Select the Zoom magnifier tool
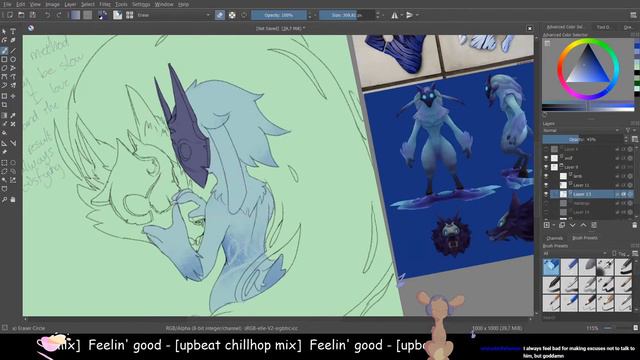This screenshot has width=640, height=360. [4, 200]
